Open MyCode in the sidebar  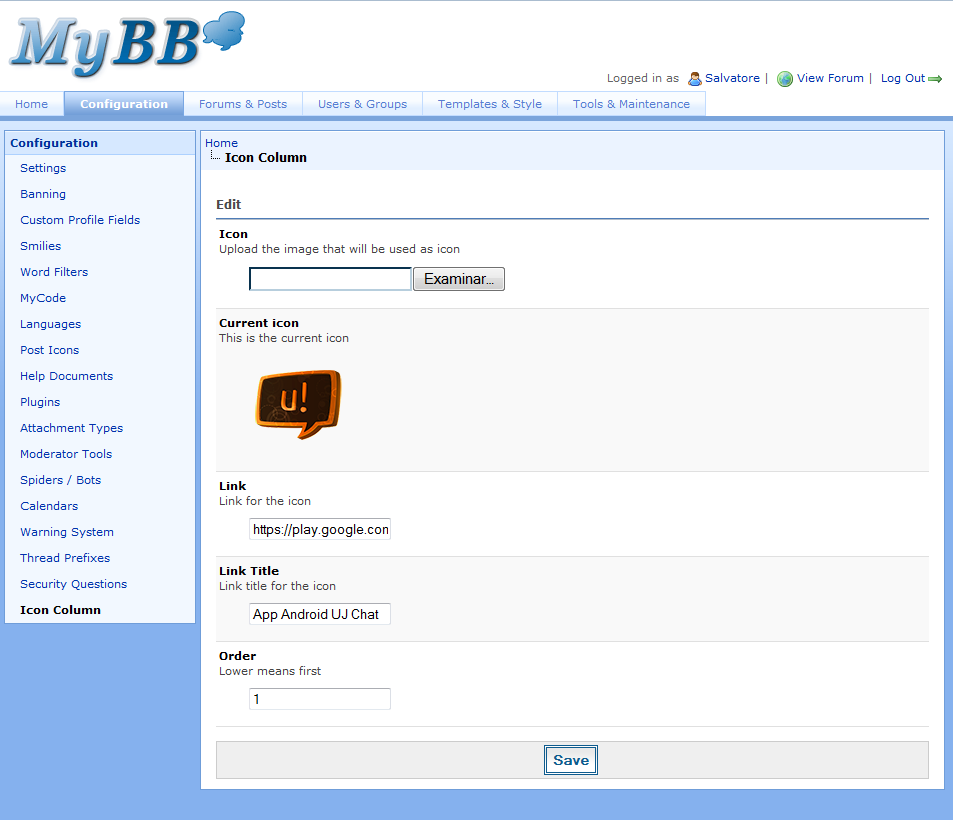[x=43, y=298]
